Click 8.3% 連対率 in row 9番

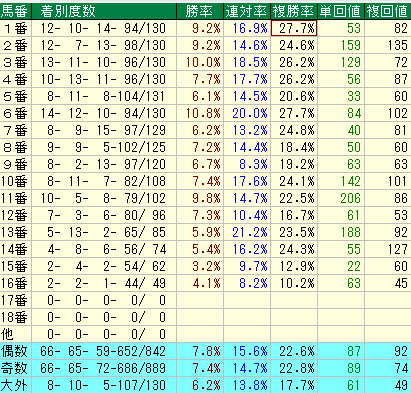coord(247,164)
